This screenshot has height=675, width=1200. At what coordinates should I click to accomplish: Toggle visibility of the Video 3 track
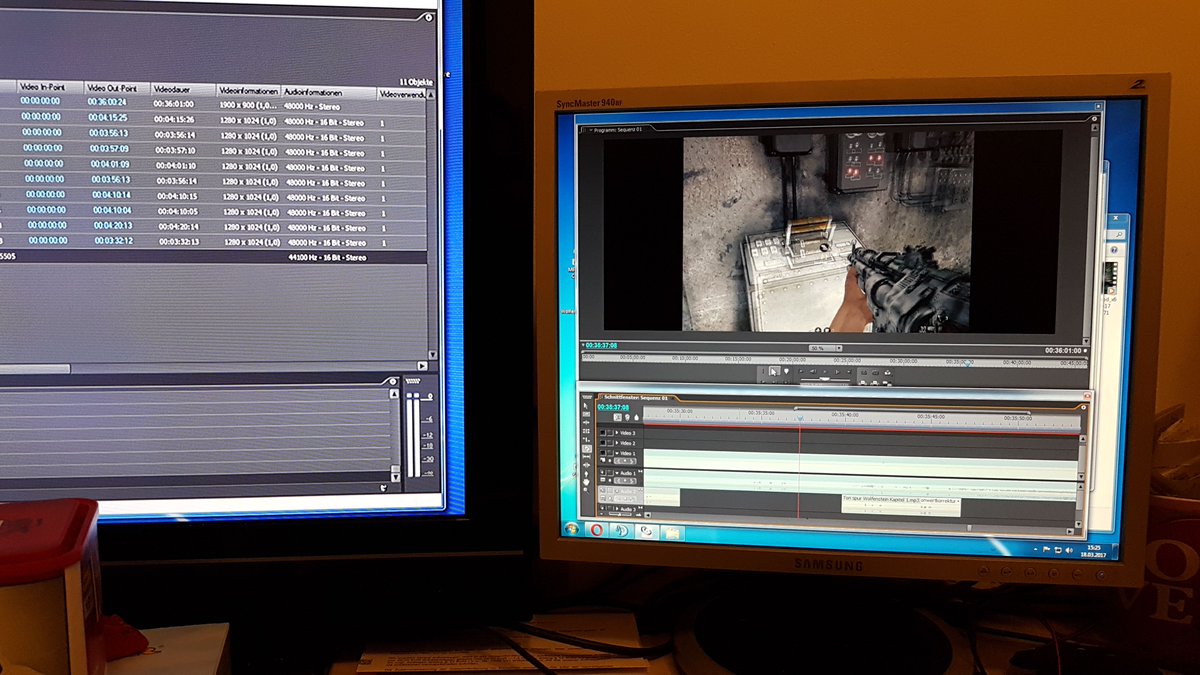click(601, 432)
